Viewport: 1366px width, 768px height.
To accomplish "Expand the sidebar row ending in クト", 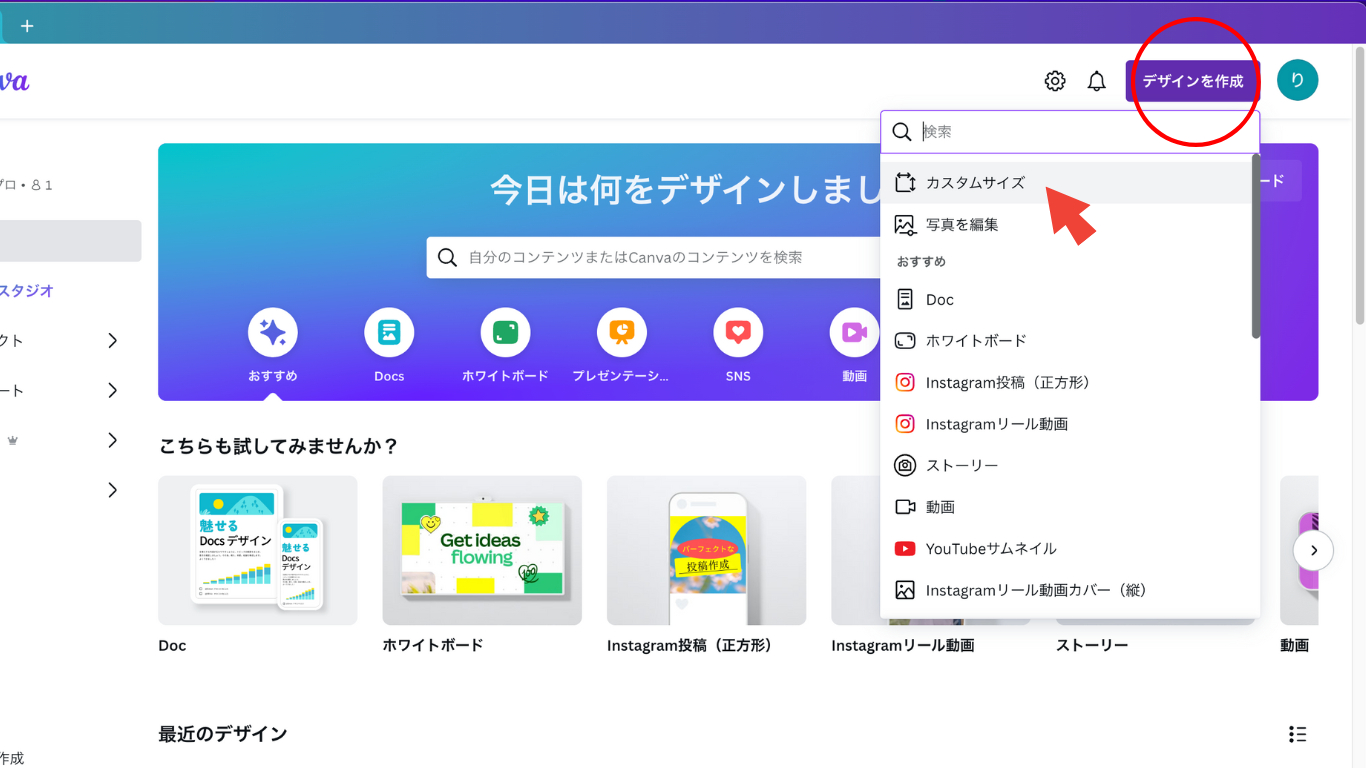I will click(113, 341).
